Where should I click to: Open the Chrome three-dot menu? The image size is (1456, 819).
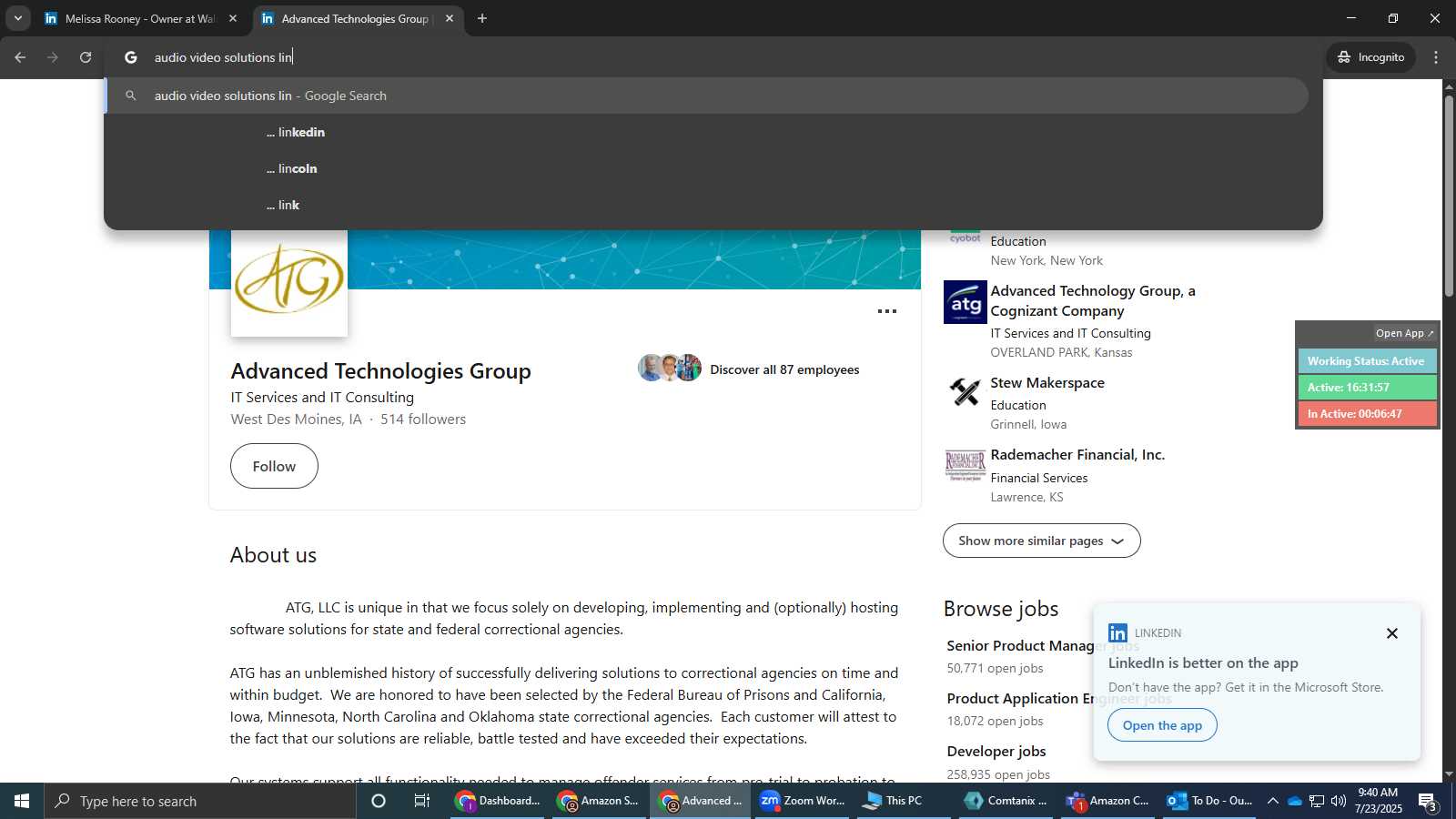tap(1436, 57)
